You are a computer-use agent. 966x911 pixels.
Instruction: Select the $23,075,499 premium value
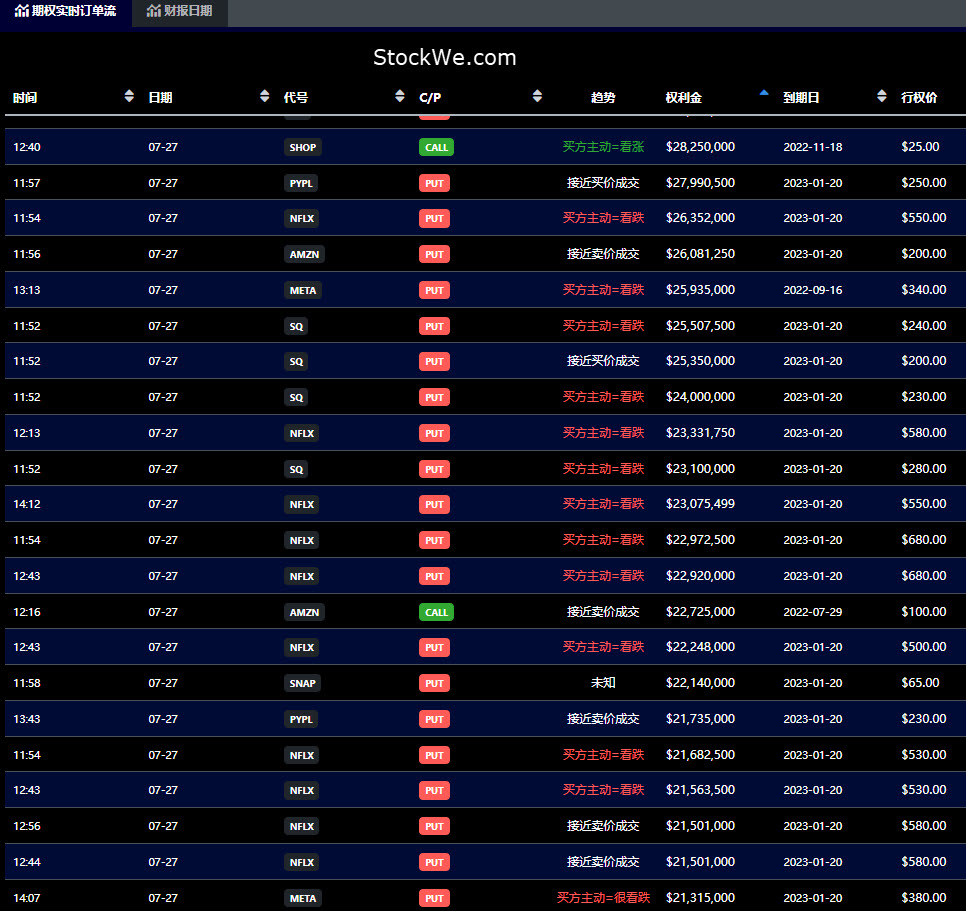pyautogui.click(x=700, y=503)
